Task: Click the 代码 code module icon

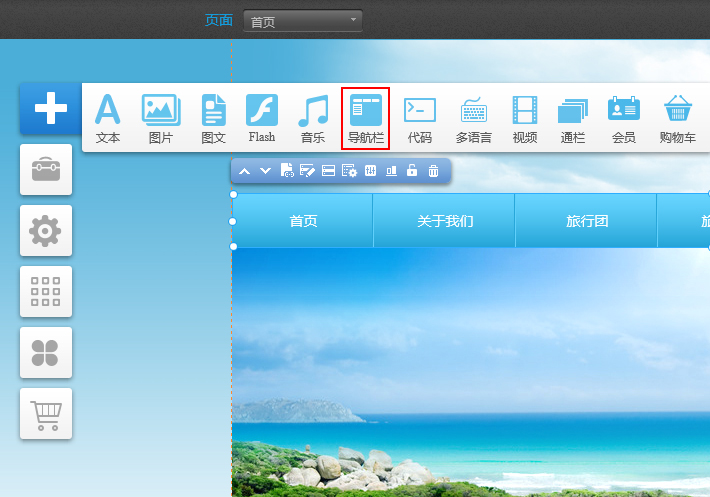Action: tap(419, 118)
